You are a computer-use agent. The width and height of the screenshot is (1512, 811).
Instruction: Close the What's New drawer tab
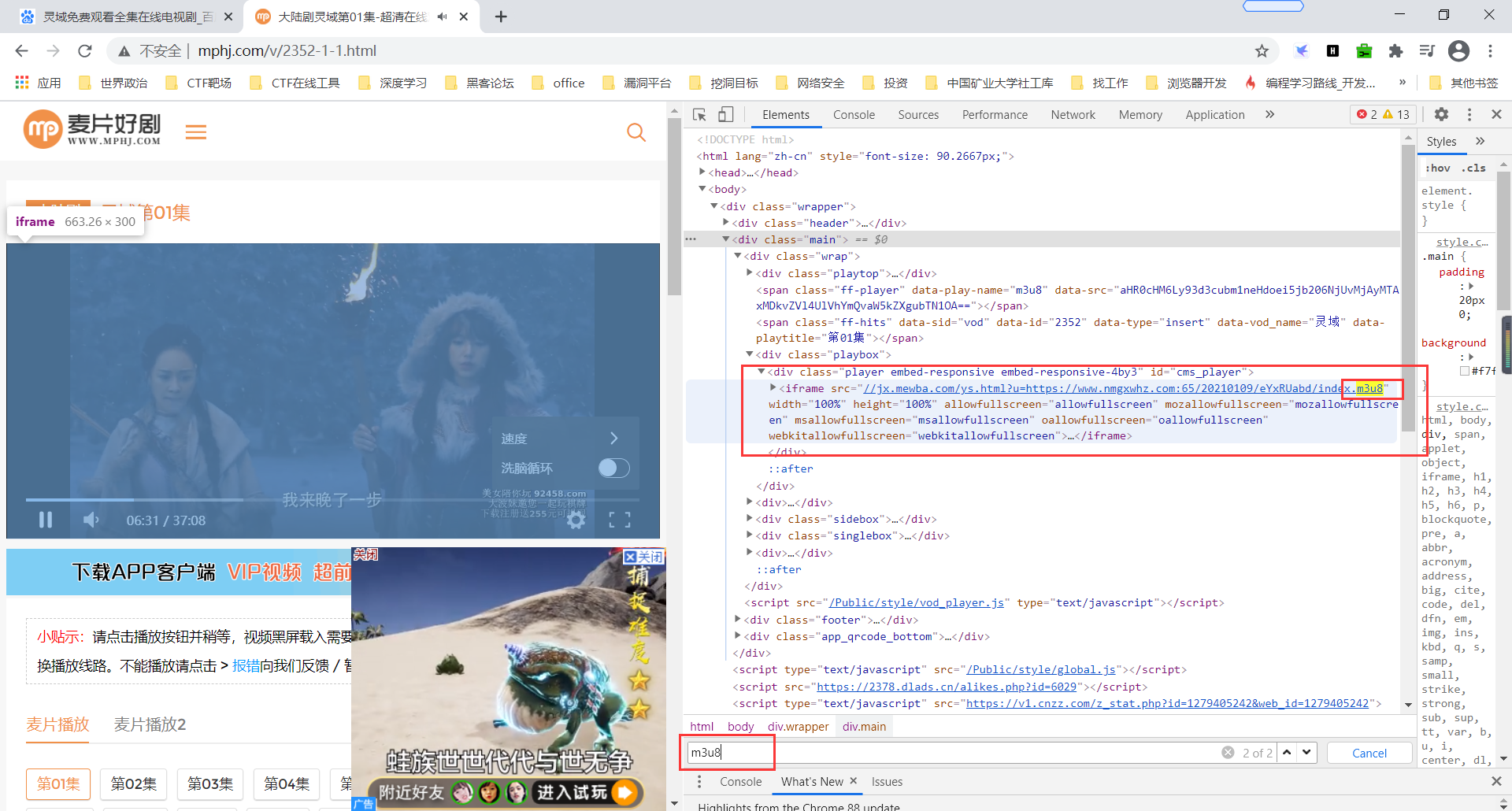(853, 781)
